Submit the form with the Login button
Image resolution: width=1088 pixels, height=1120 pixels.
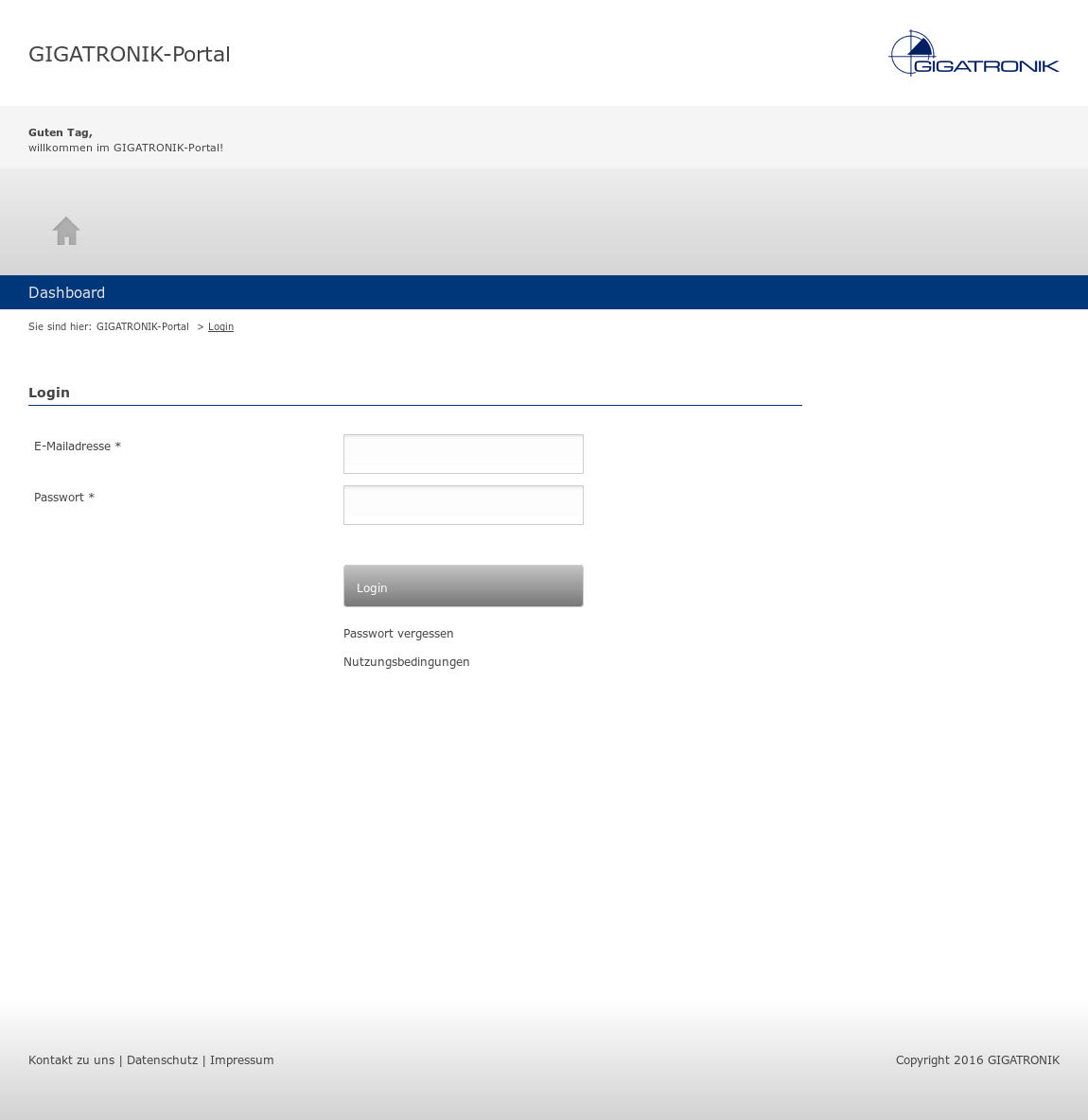click(x=463, y=586)
